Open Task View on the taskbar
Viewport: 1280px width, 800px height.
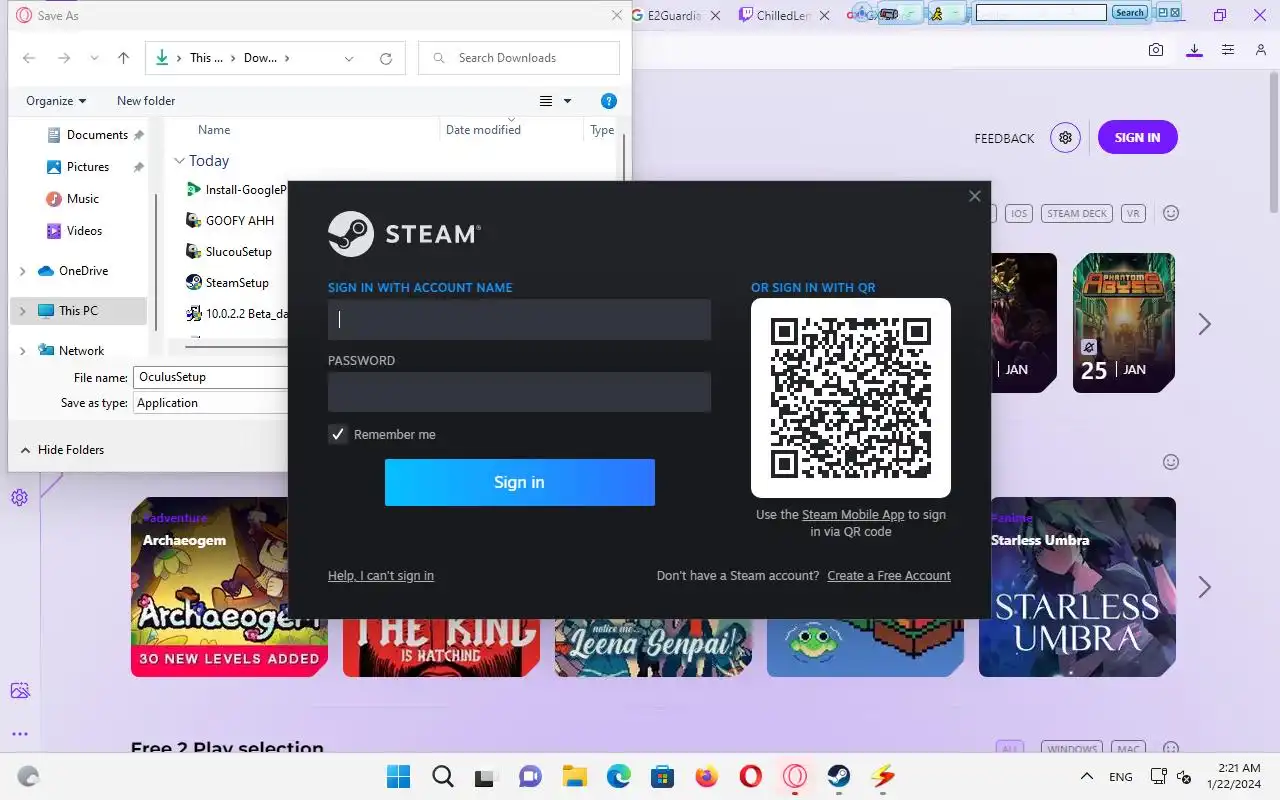tap(486, 776)
